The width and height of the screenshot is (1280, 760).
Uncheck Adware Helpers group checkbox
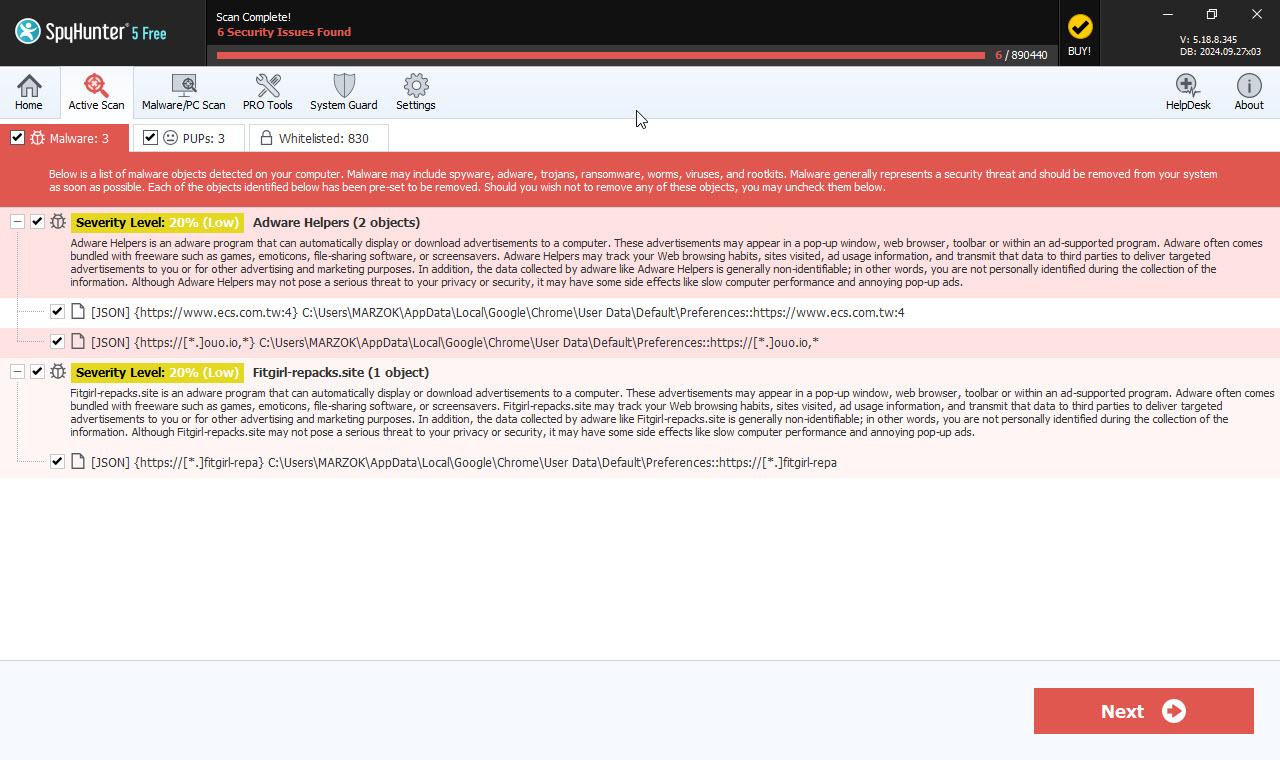[x=37, y=222]
